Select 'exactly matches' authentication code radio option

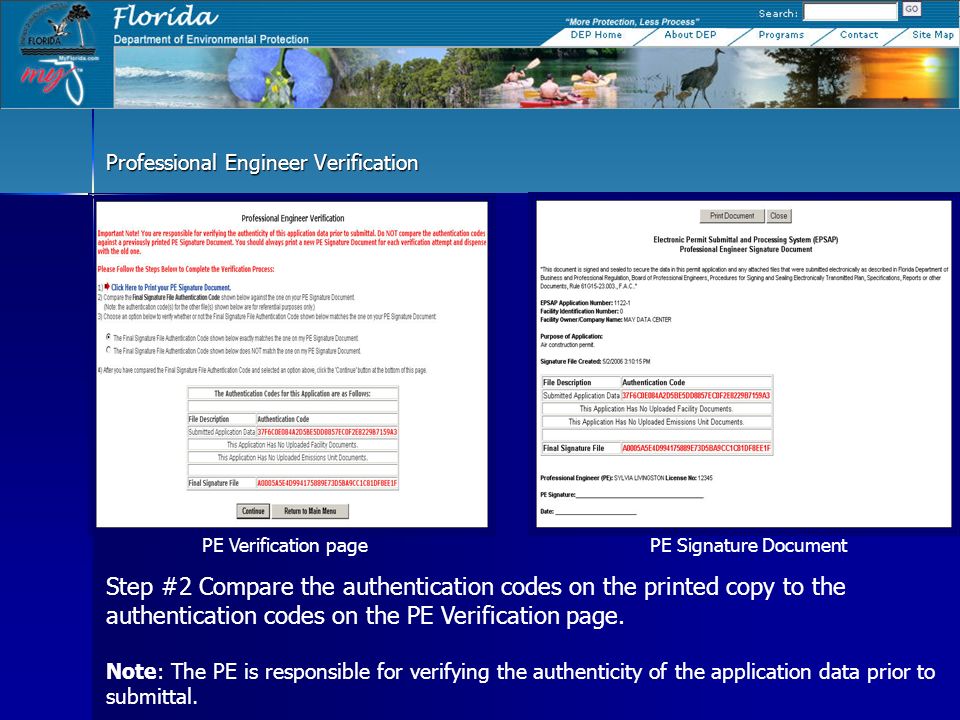coord(108,337)
